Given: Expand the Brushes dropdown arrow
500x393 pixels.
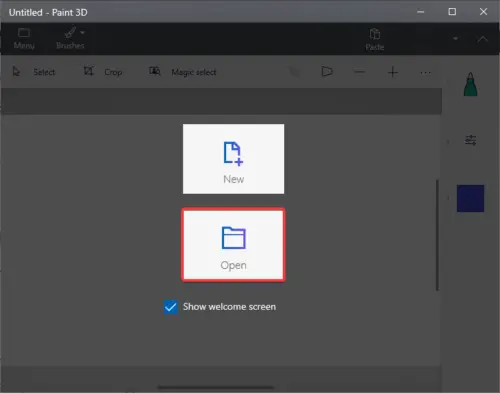Looking at the screenshot, I should click(82, 32).
